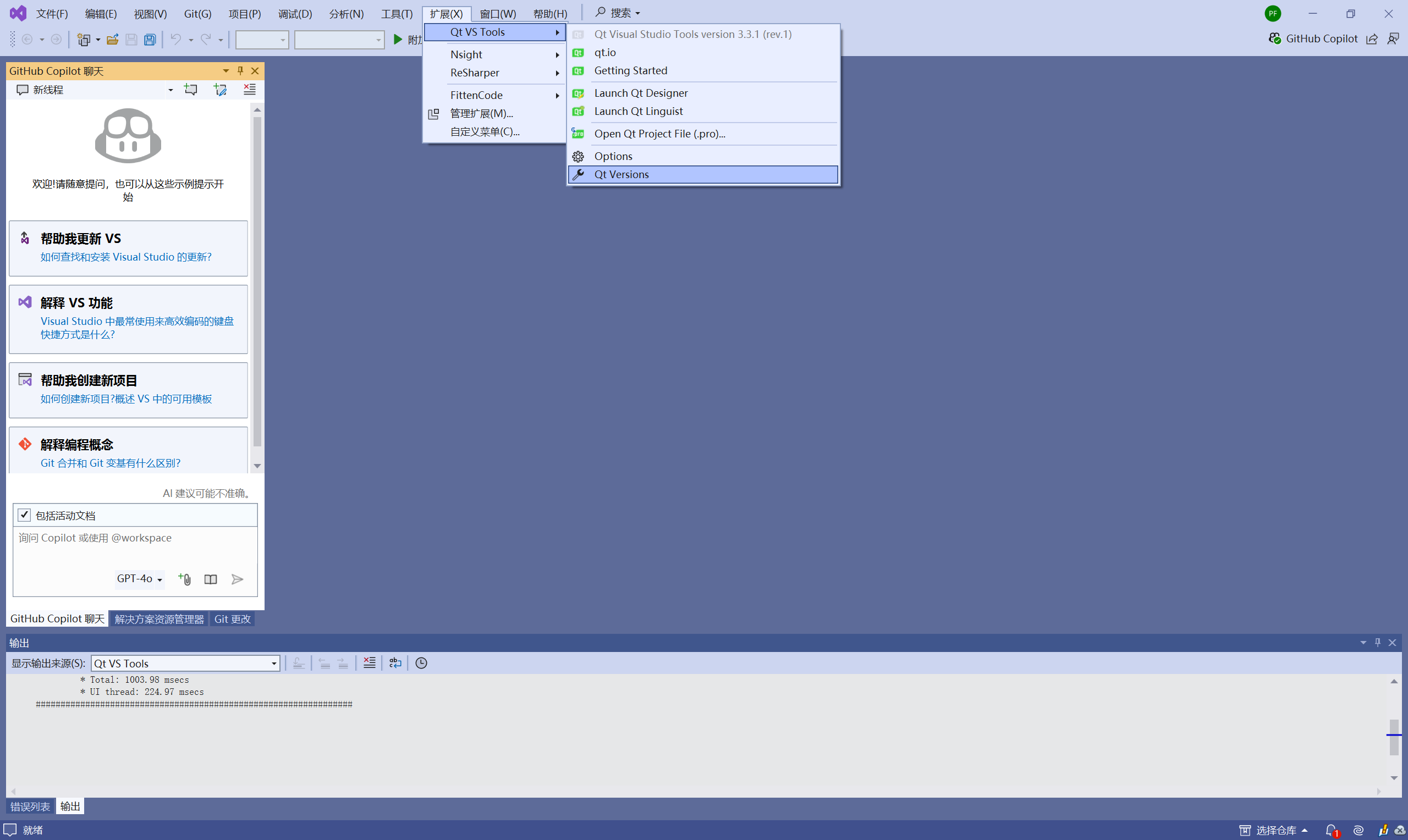This screenshot has width=1408, height=840.
Task: Switch to 错误列表 tab
Action: coord(30,806)
